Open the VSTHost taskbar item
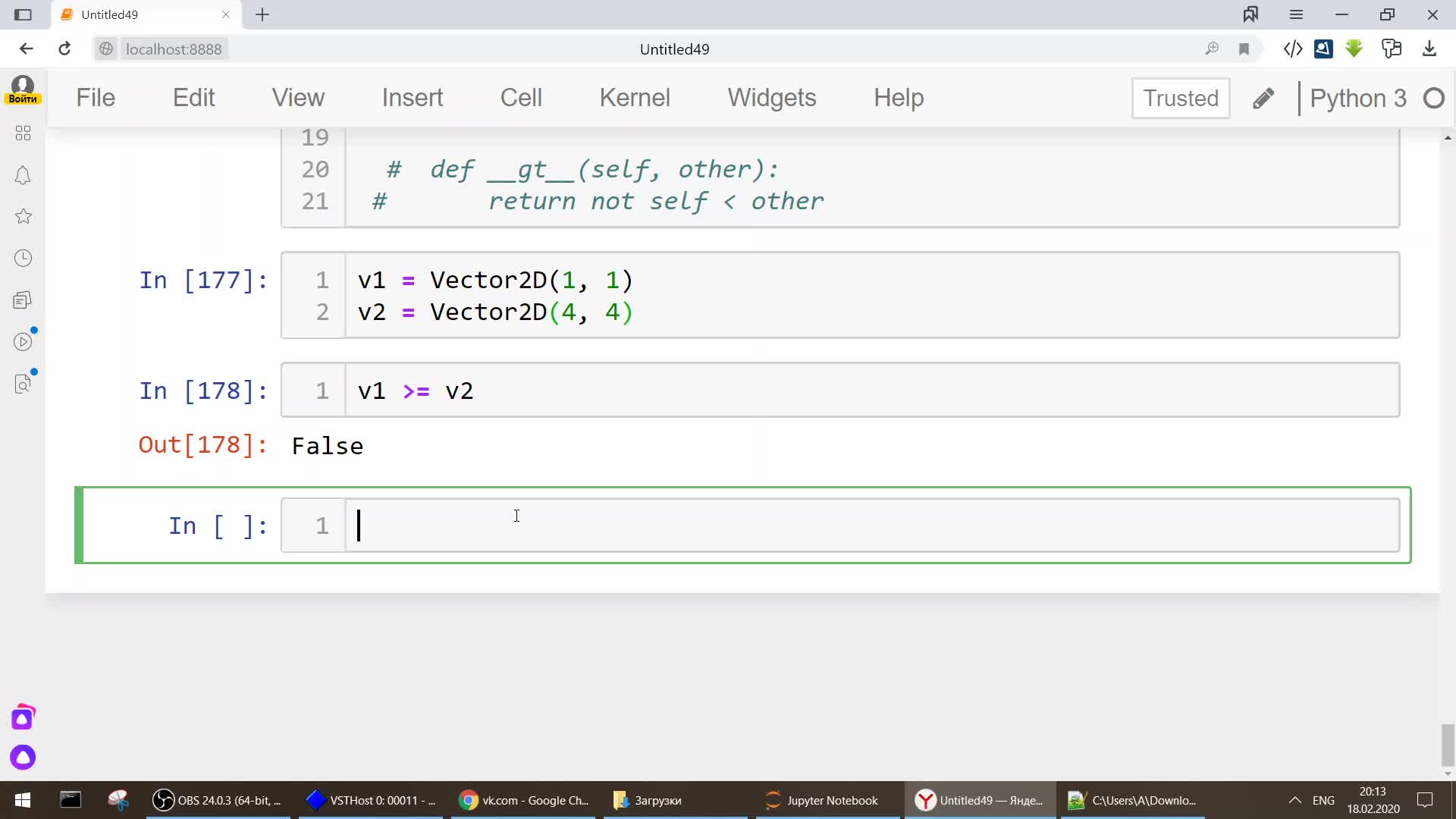1456x819 pixels. click(x=371, y=800)
